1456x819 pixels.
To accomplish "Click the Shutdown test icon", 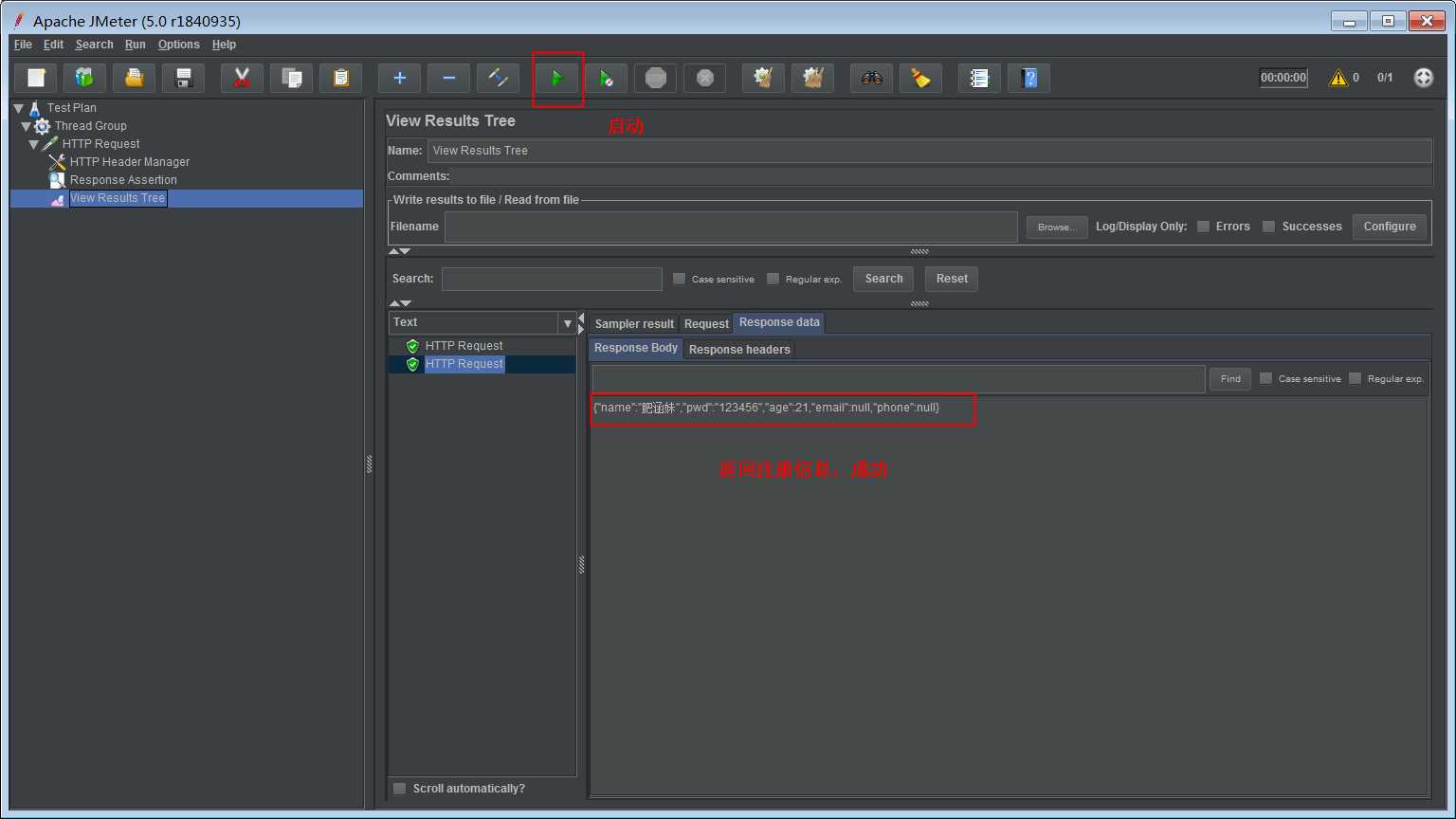I will (x=705, y=78).
